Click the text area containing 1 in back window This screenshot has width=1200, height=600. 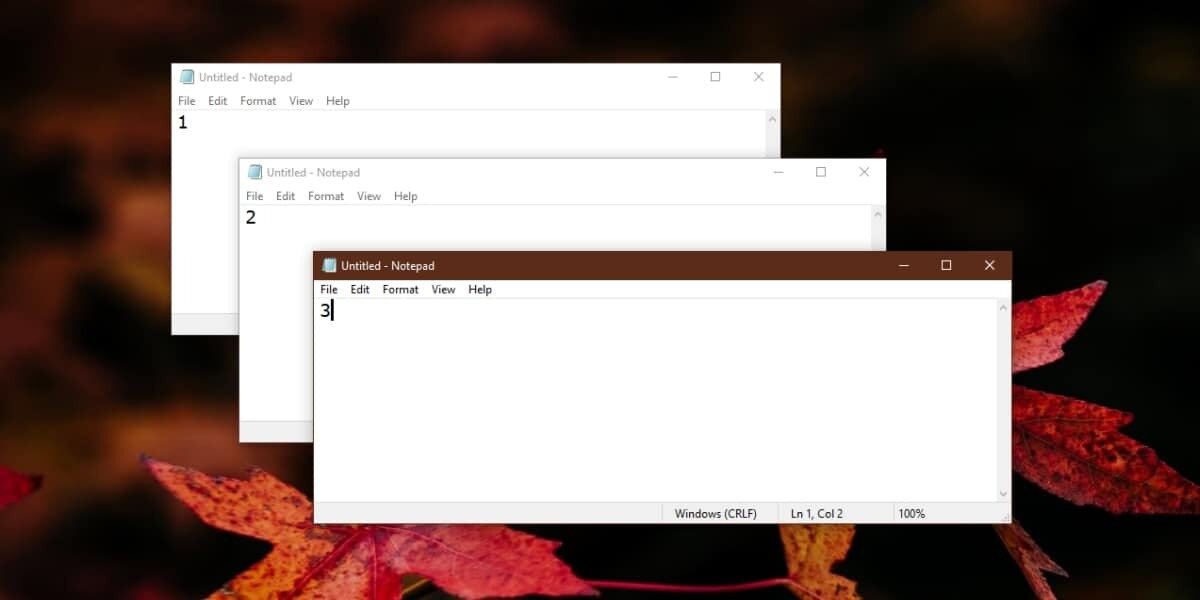tap(468, 133)
